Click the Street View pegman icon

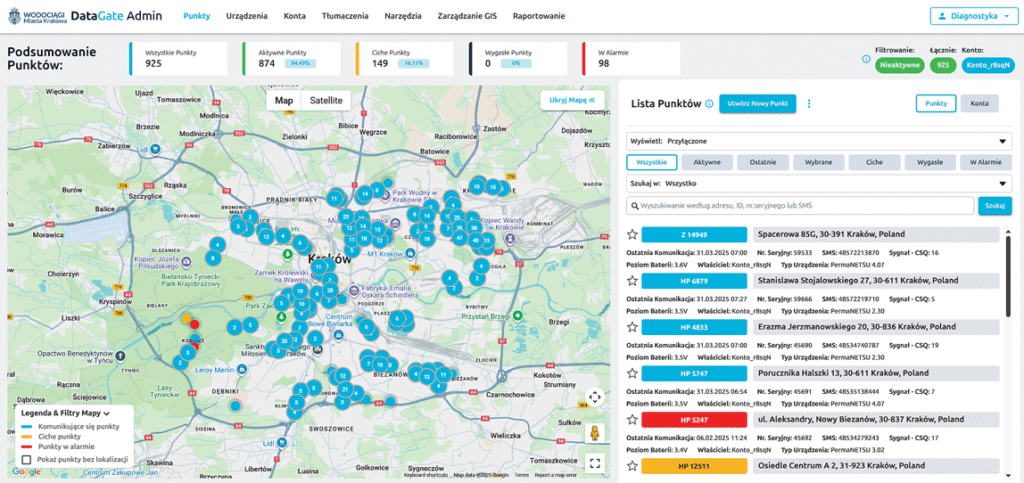coord(594,432)
